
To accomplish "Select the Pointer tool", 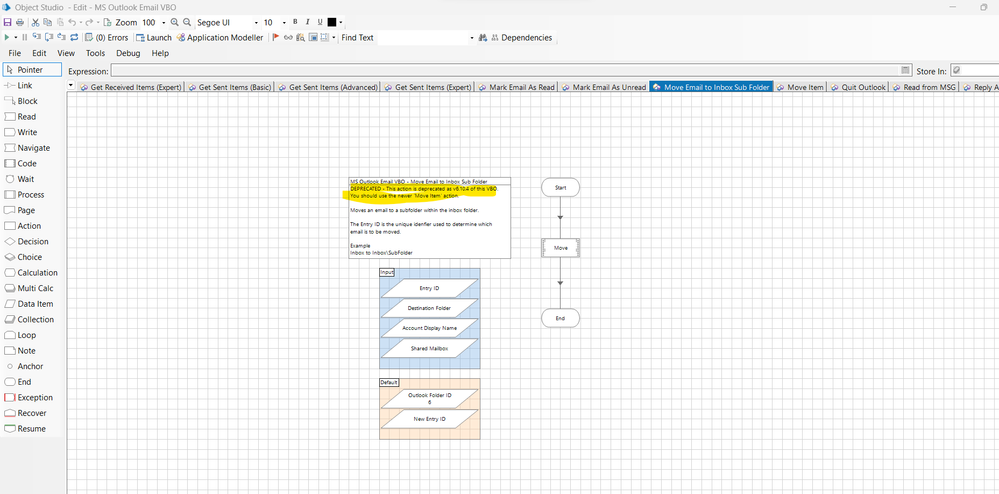I will click(32, 69).
